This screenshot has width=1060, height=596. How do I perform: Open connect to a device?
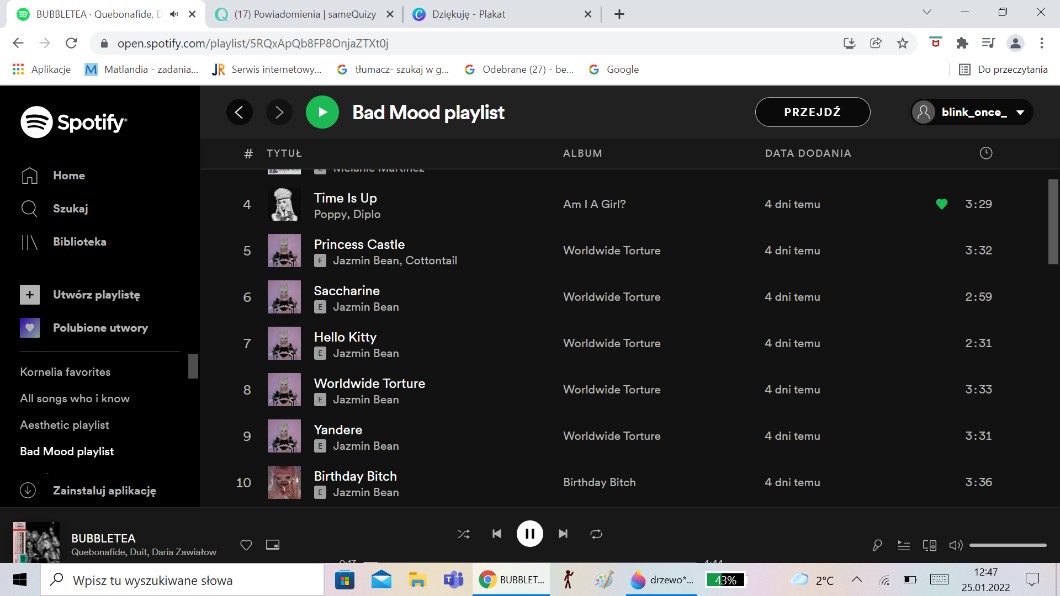pos(929,545)
